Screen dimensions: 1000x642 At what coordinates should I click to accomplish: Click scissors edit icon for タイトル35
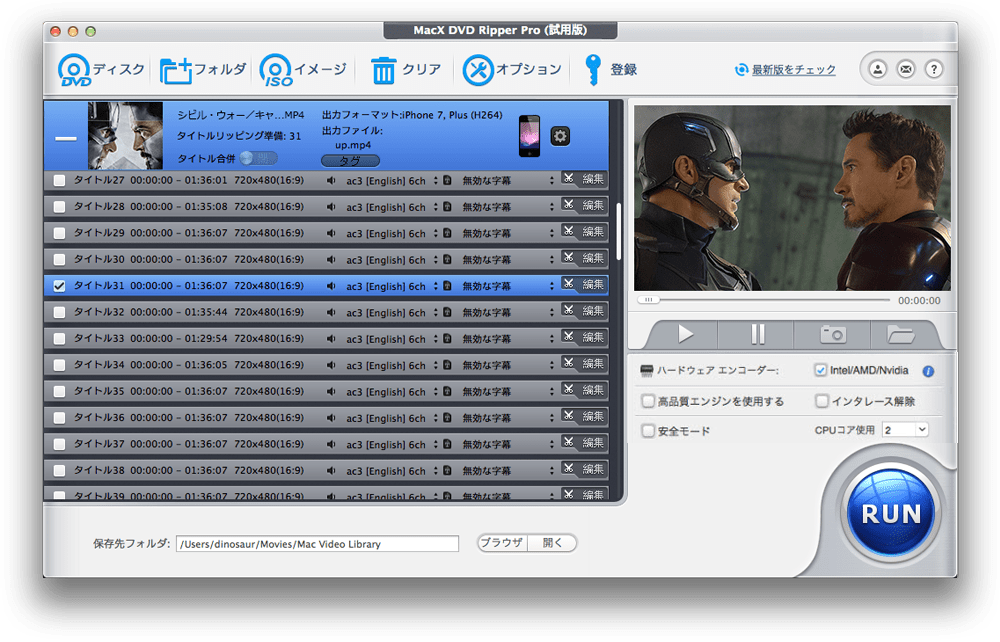(x=568, y=389)
